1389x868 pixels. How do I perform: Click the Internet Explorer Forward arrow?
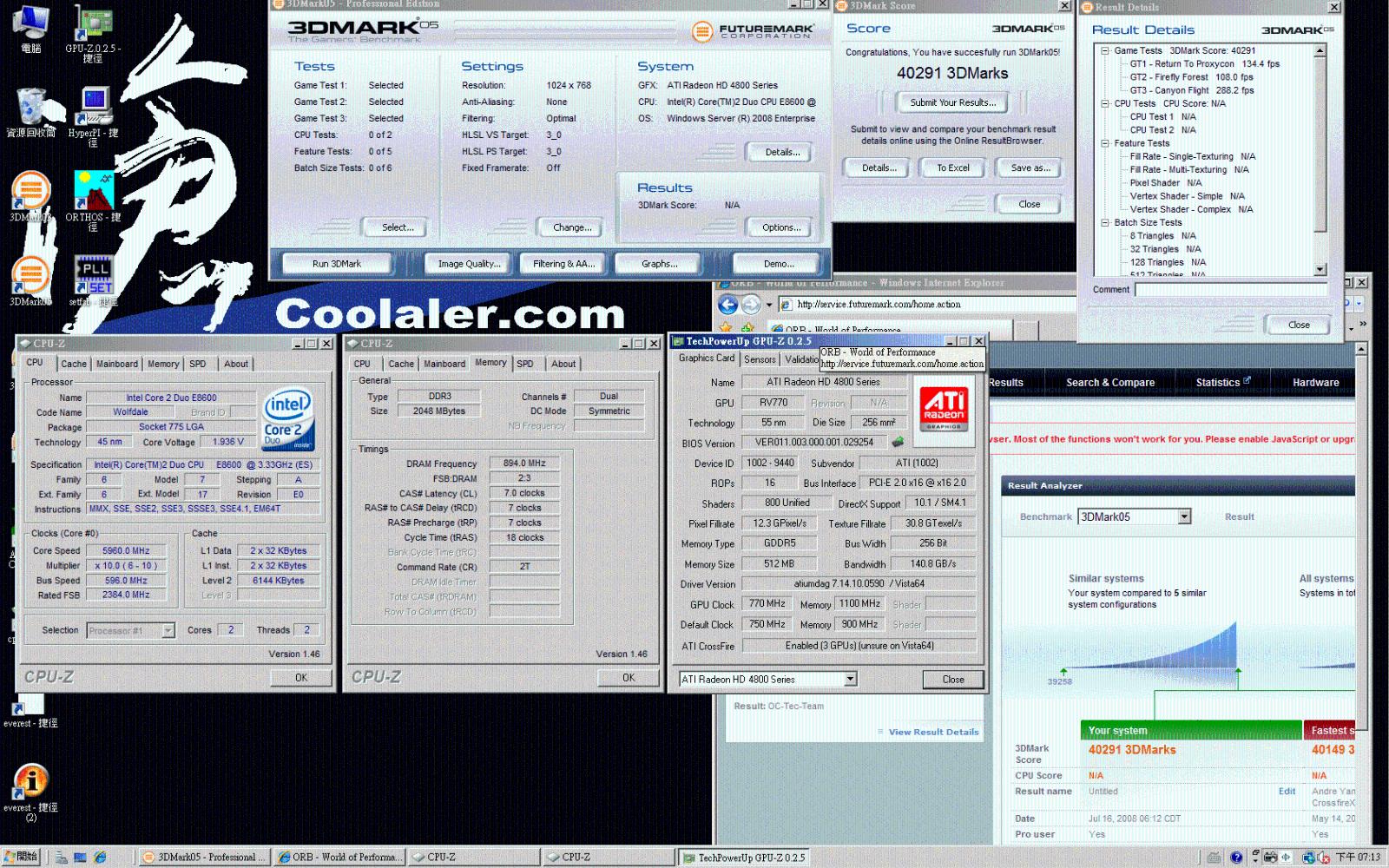pyautogui.click(x=751, y=305)
